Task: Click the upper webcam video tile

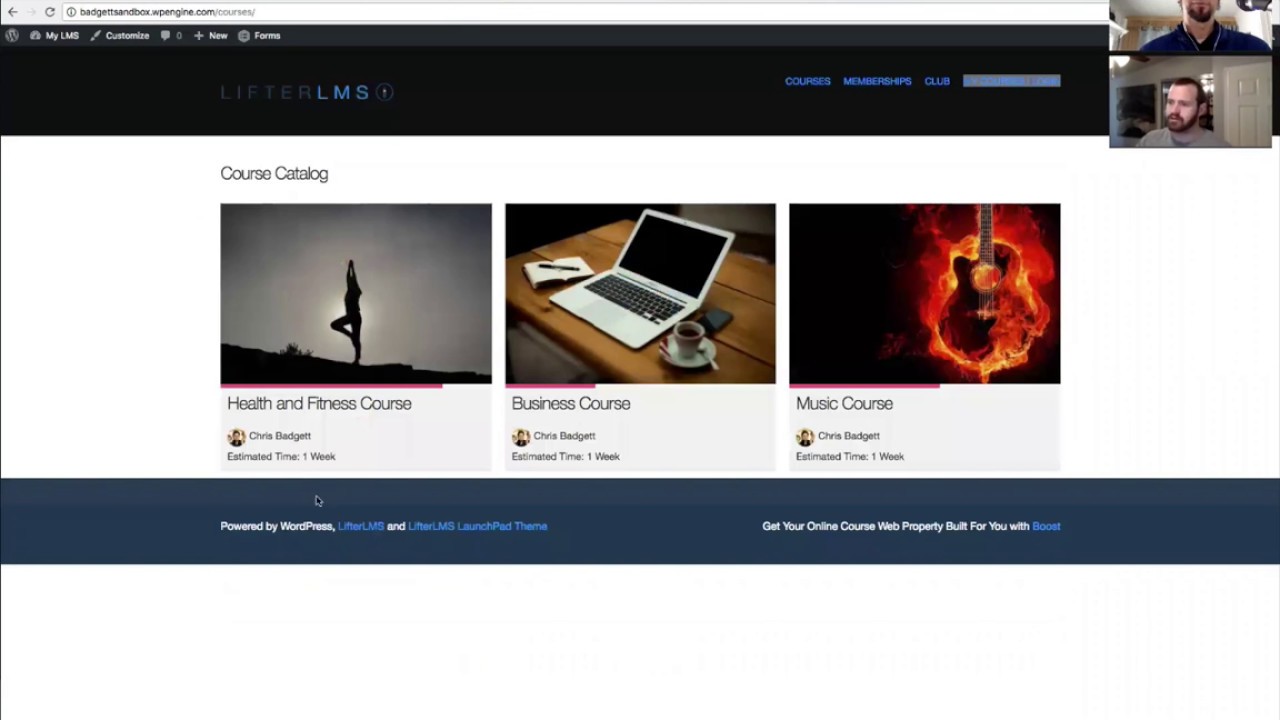Action: tap(1190, 25)
